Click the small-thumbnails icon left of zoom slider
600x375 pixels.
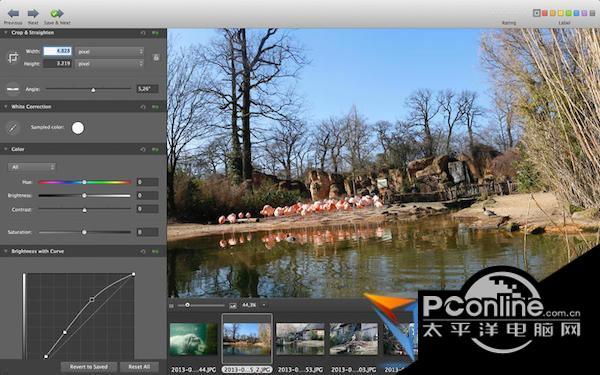(x=171, y=305)
